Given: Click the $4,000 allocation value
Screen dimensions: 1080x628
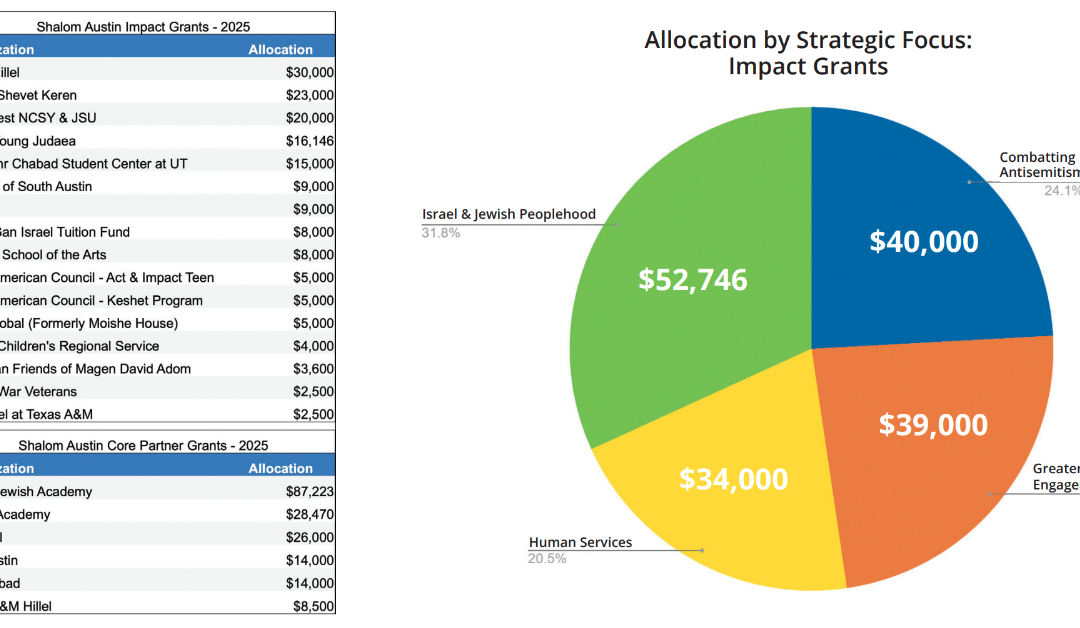Looking at the screenshot, I should tap(313, 346).
